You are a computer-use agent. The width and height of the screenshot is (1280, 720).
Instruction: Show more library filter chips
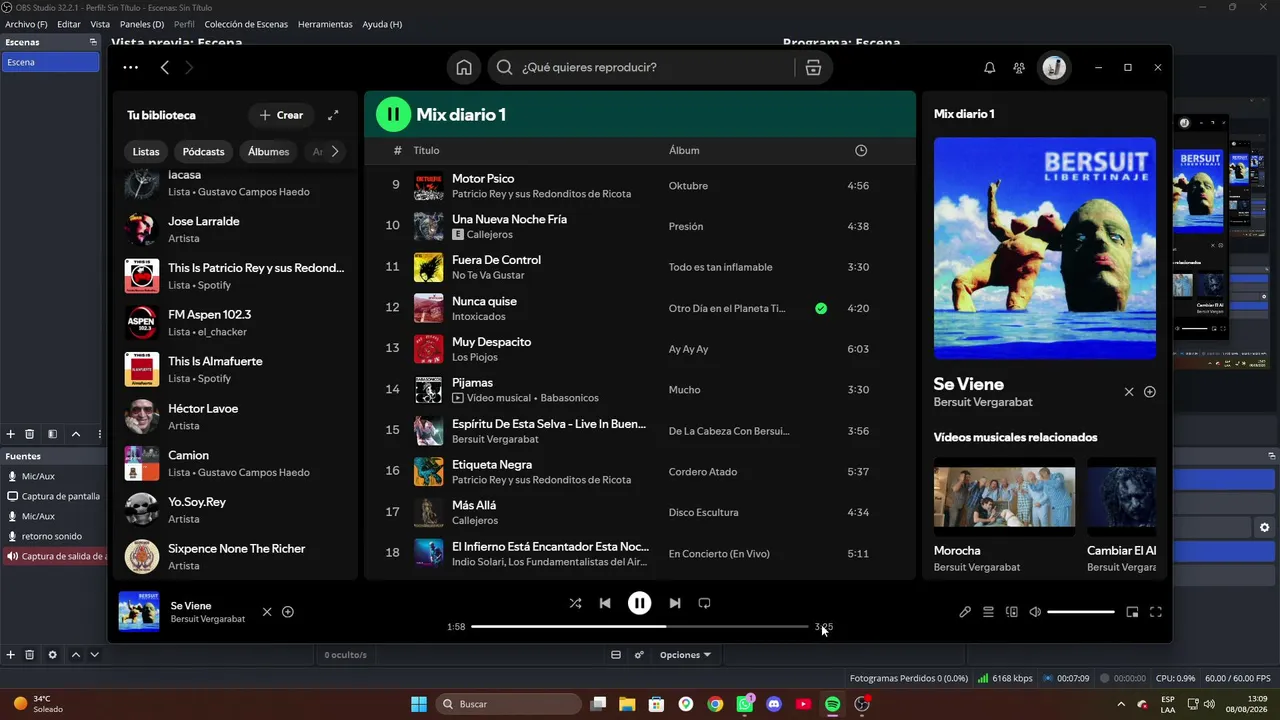coord(335,152)
